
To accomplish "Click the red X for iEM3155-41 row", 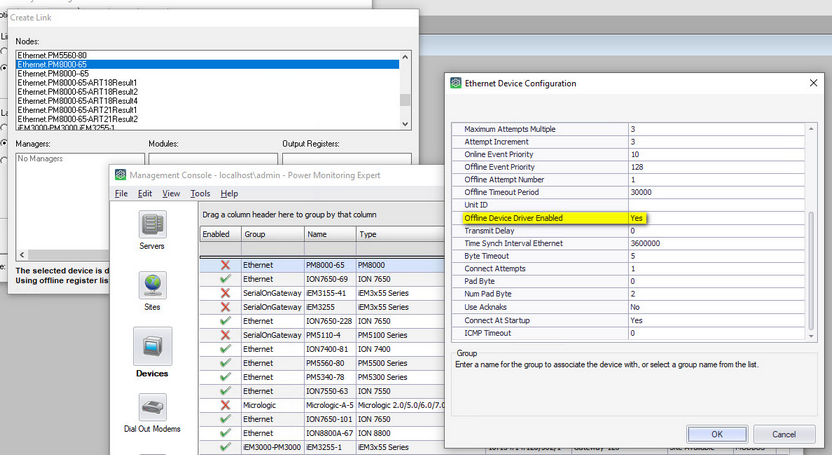I will [226, 293].
